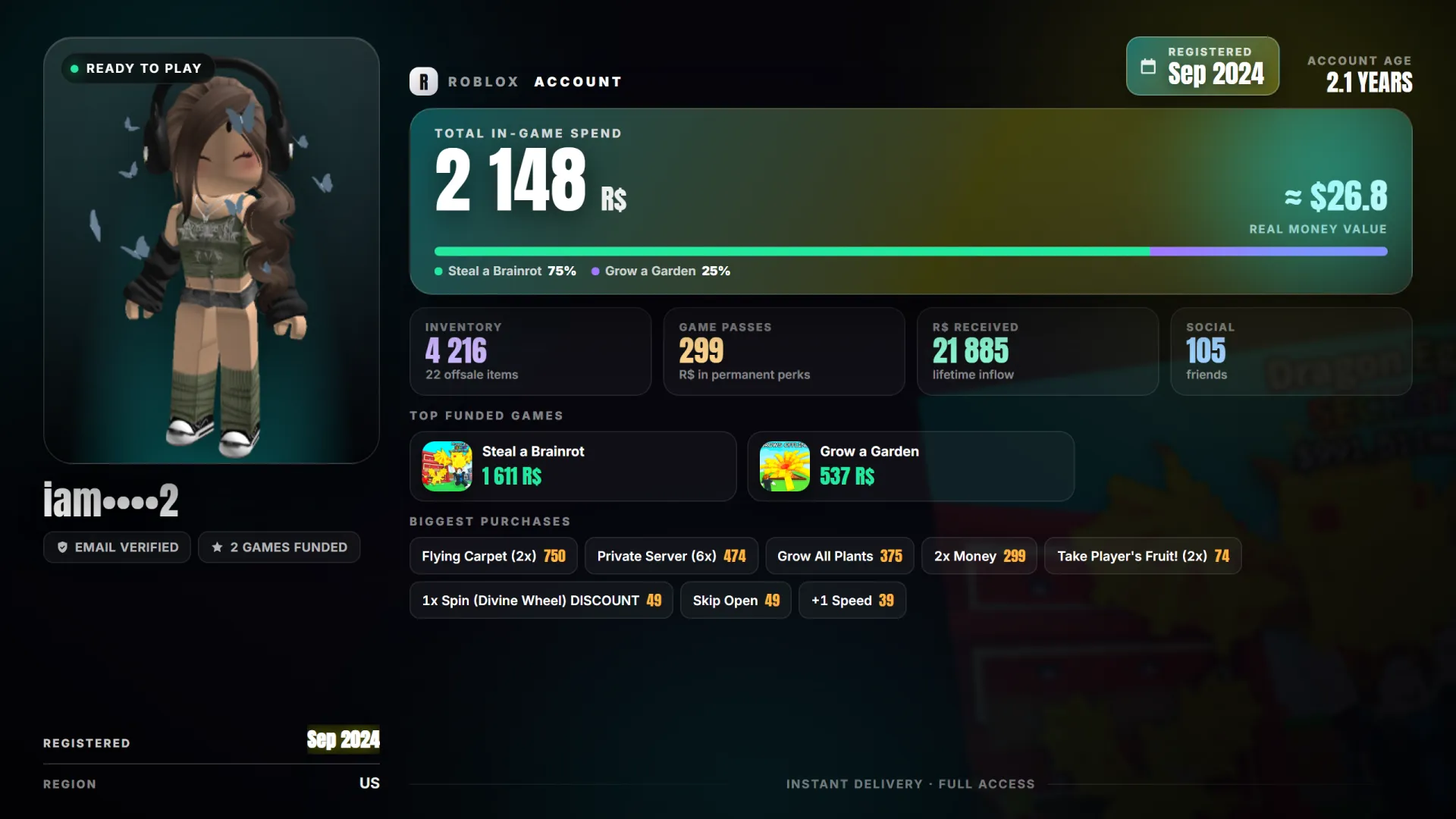Click the Steal a Brainrot game icon
This screenshot has height=819, width=1456.
click(447, 466)
